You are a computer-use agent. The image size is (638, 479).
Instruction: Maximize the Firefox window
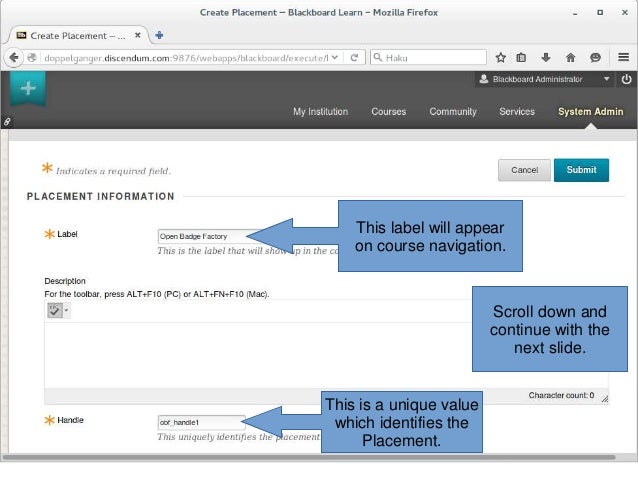[600, 13]
